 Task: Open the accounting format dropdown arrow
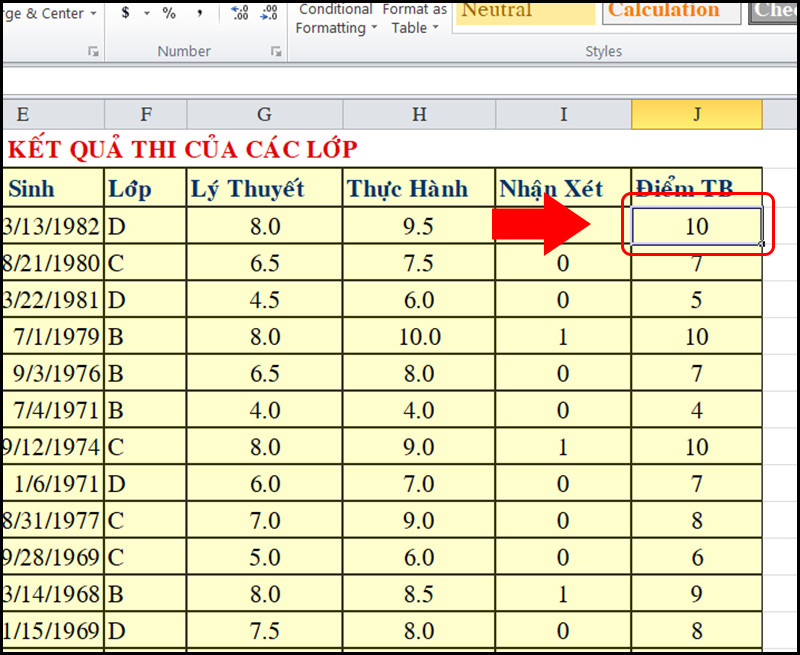point(146,13)
